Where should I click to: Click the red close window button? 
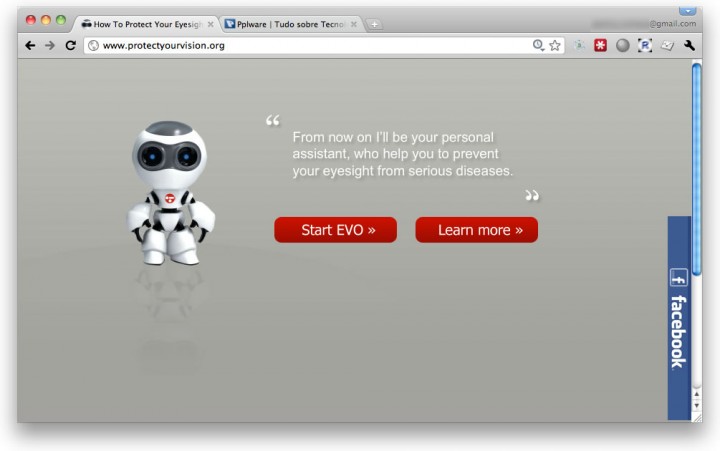click(30, 20)
